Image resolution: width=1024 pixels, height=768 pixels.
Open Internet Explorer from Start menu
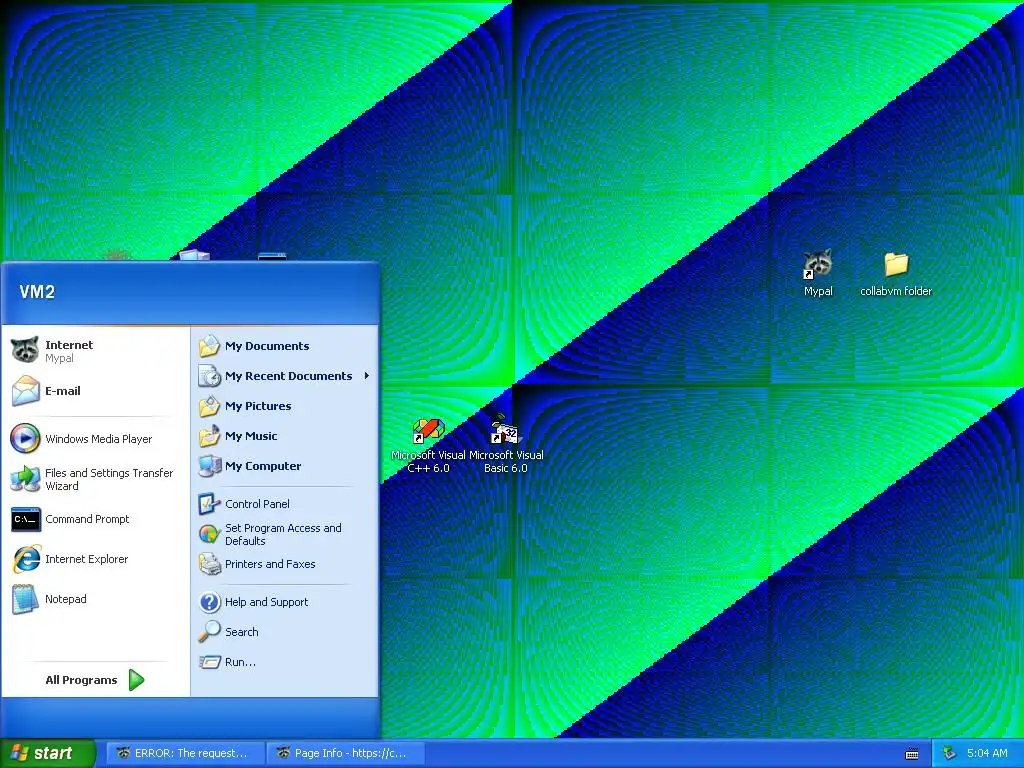tap(95, 559)
